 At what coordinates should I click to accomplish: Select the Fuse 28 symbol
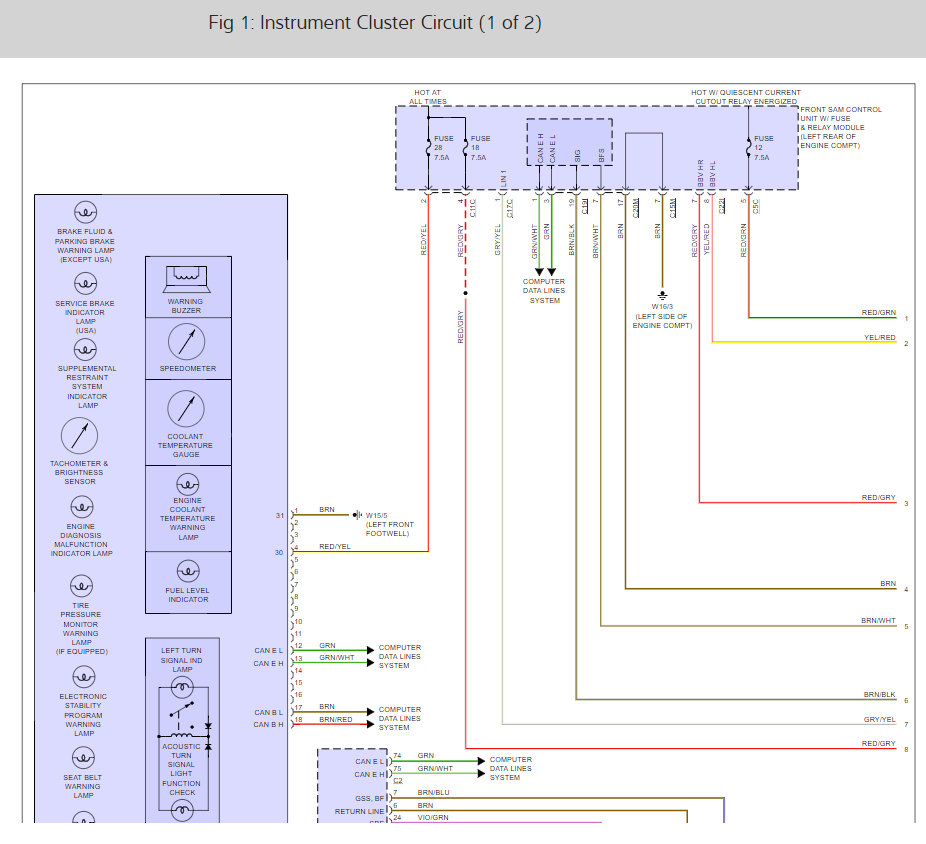[x=429, y=148]
